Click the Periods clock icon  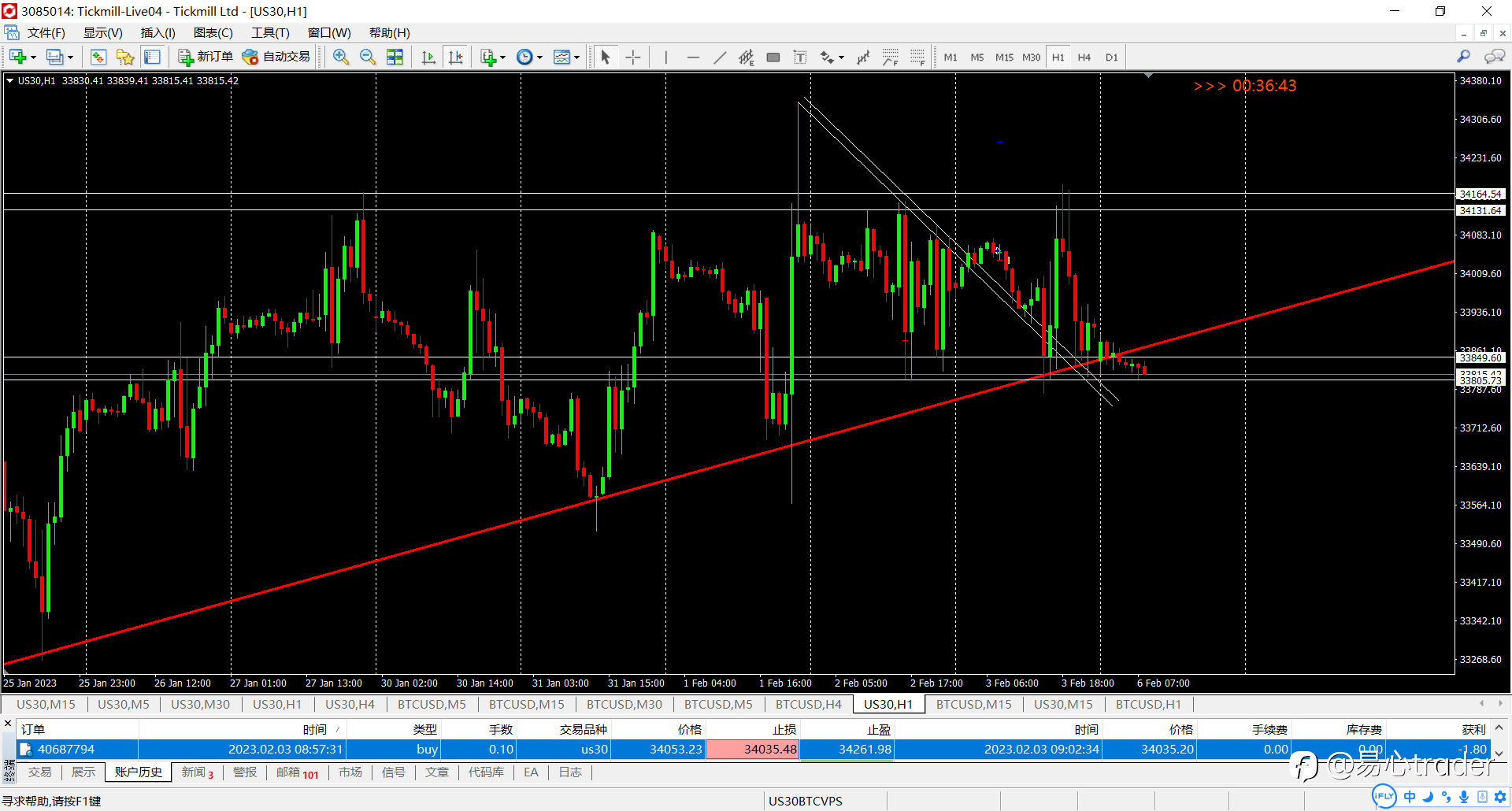click(x=524, y=57)
